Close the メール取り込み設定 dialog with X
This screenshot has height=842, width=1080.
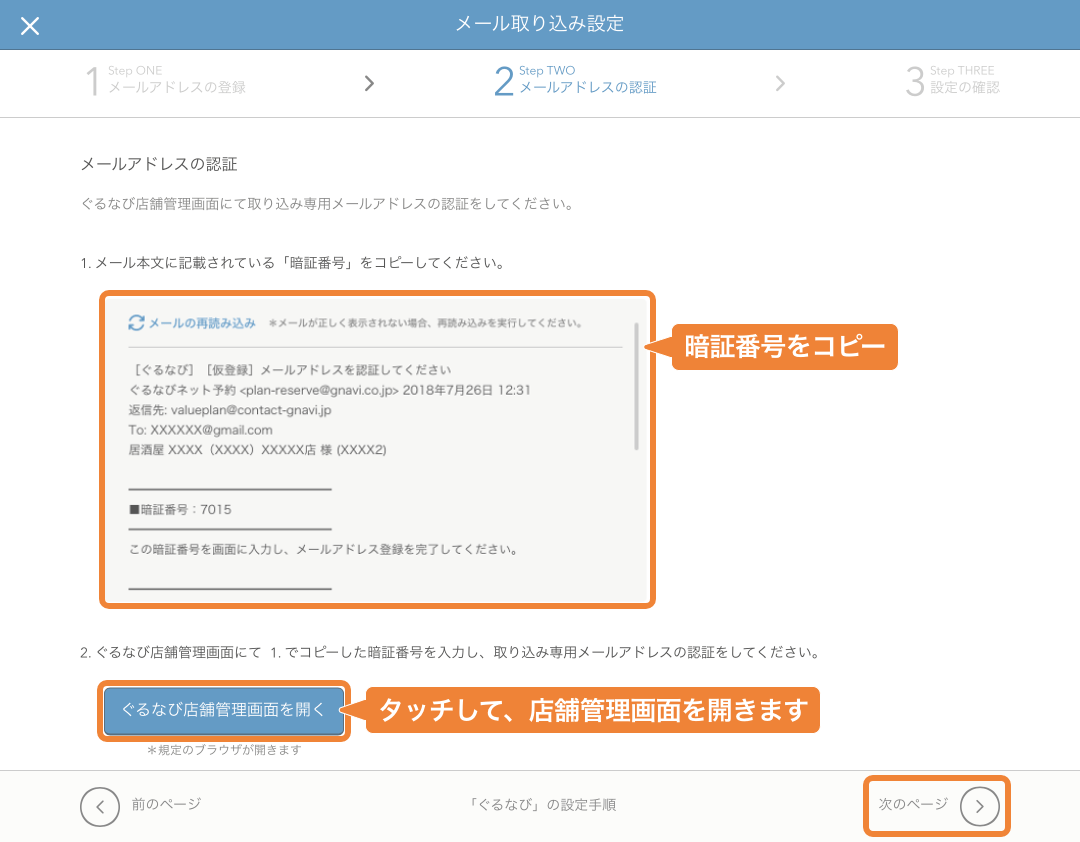(30, 26)
